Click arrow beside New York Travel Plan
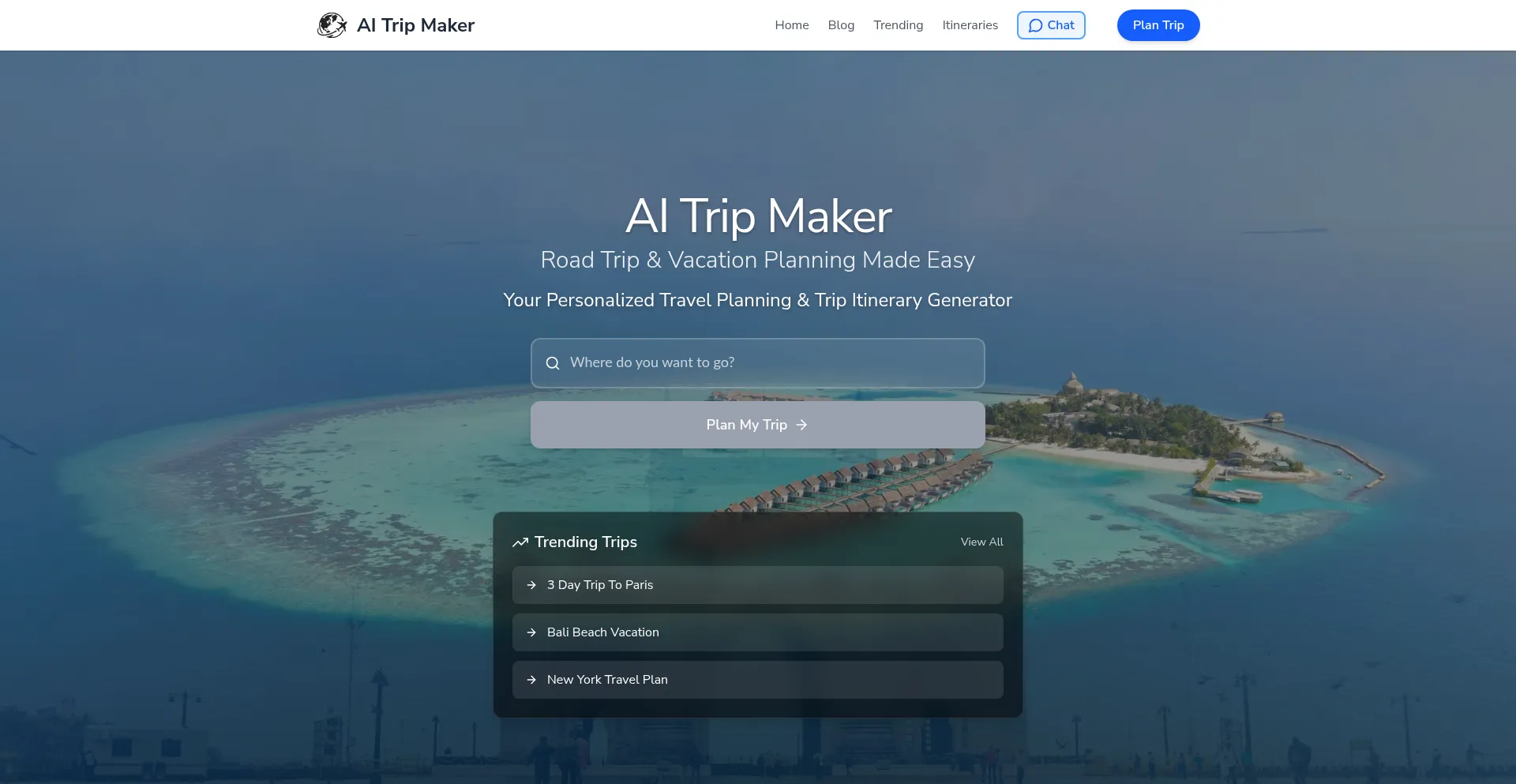This screenshot has width=1516, height=784. coord(531,680)
